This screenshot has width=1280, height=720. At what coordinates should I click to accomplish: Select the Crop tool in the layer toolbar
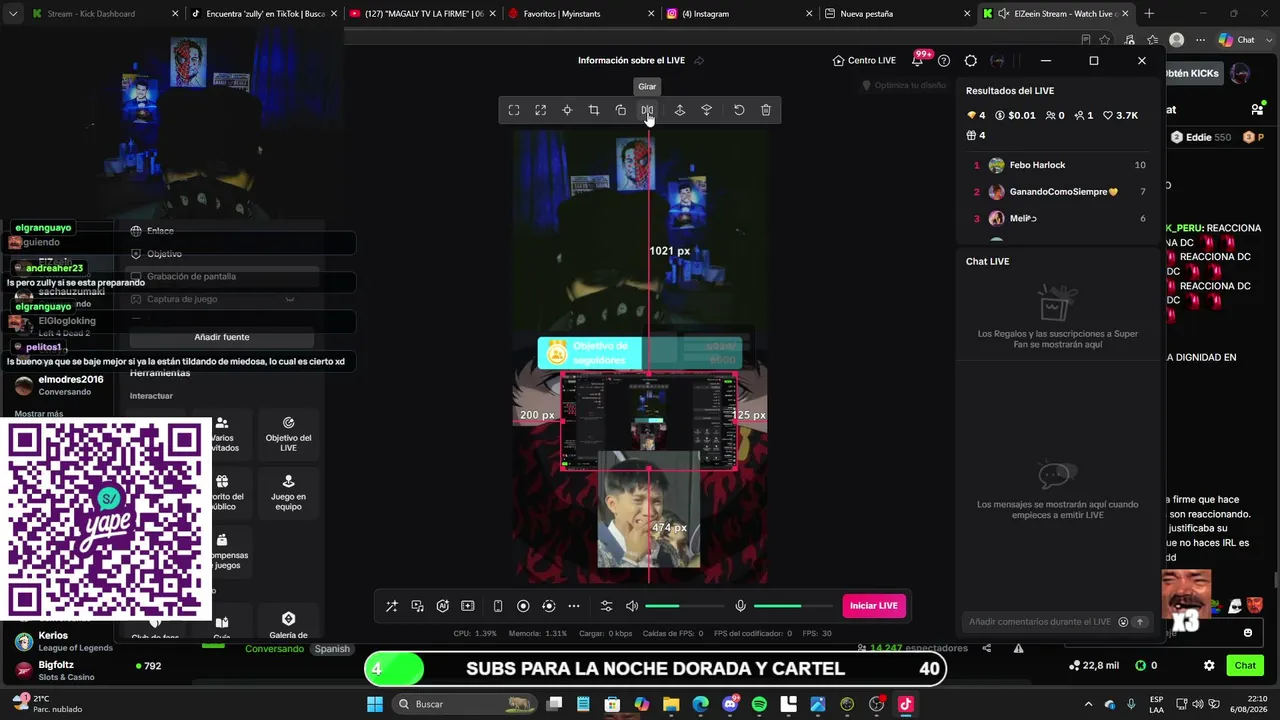[594, 110]
